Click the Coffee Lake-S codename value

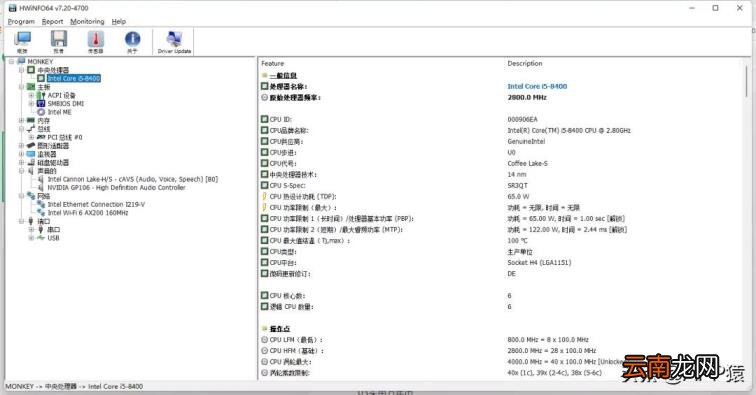tap(527, 163)
